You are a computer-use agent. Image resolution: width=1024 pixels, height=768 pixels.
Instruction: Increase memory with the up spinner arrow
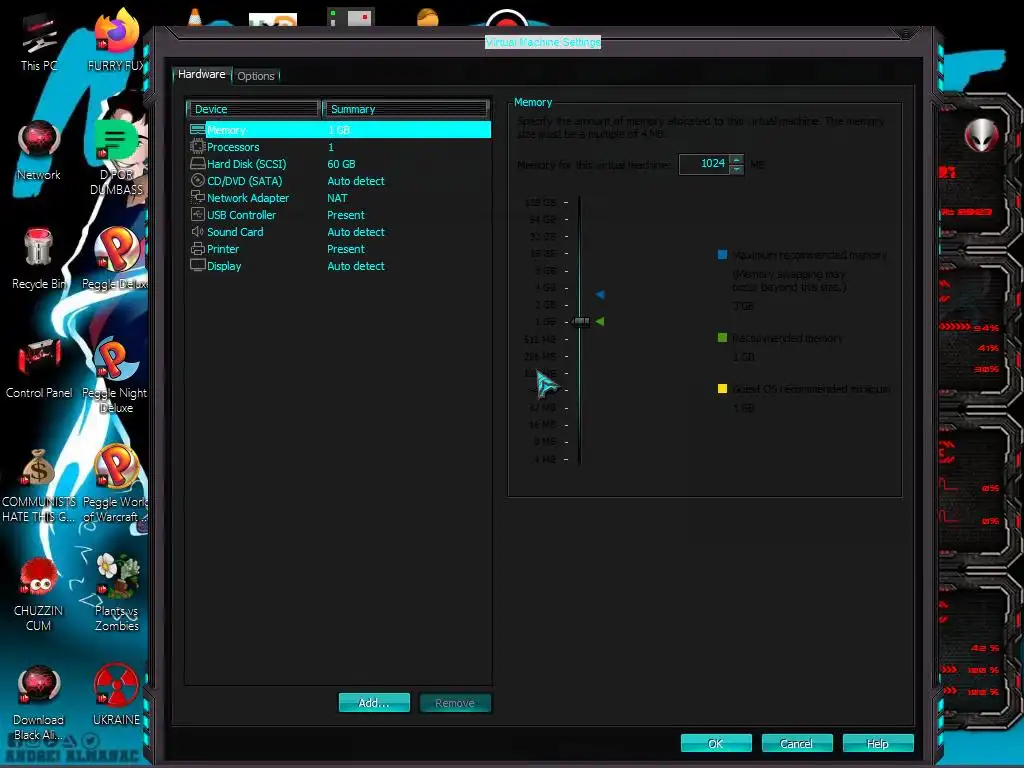pos(737,159)
